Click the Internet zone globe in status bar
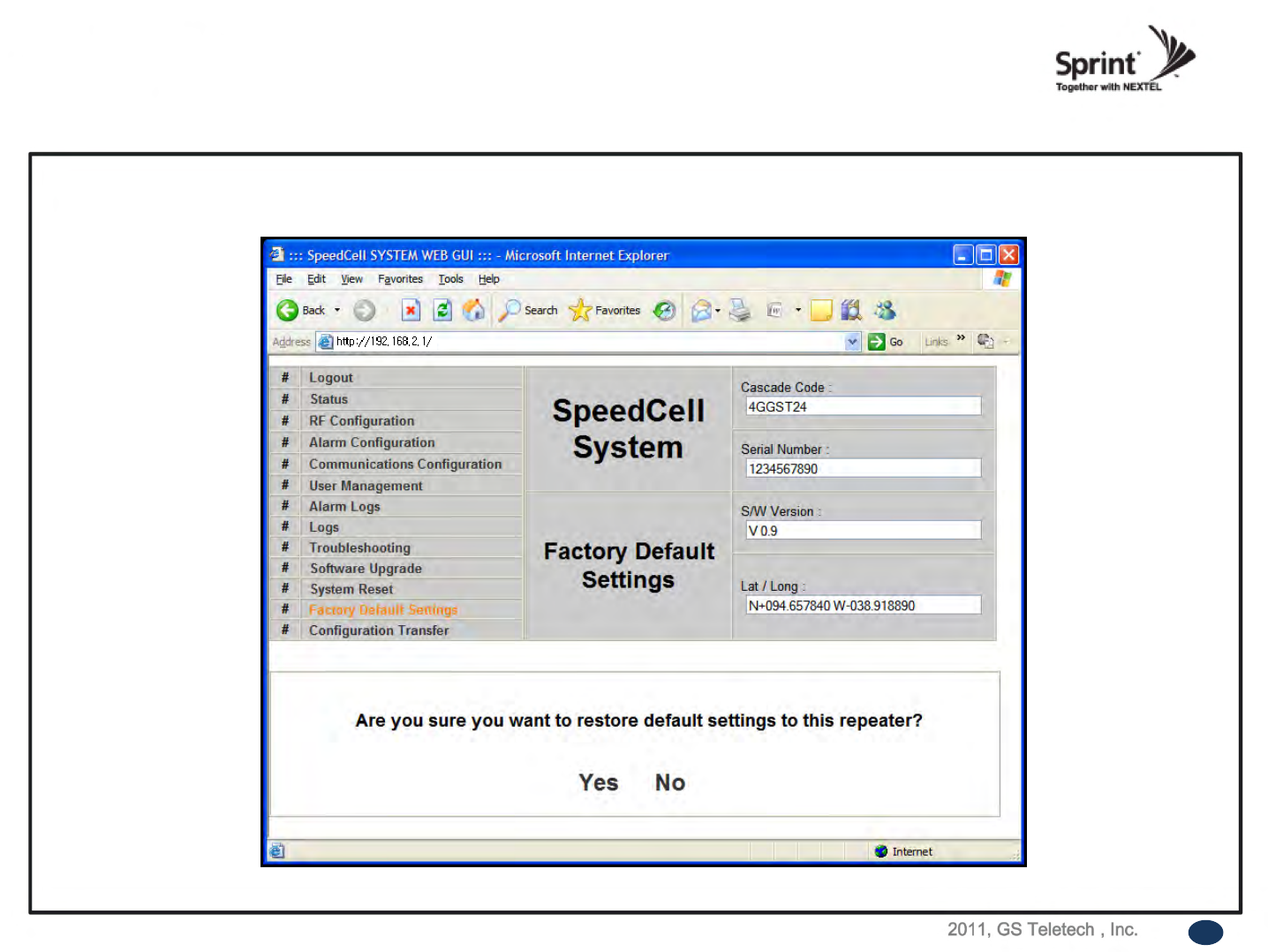This screenshot has height=952, width=1268. tap(880, 851)
